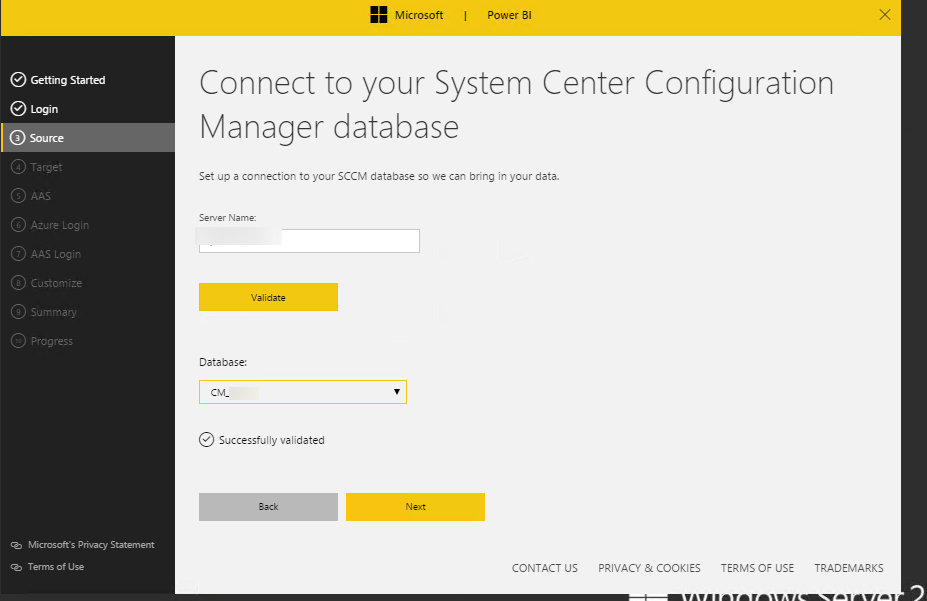Click the Successfully validated status text
The width and height of the screenshot is (927, 601).
click(271, 440)
